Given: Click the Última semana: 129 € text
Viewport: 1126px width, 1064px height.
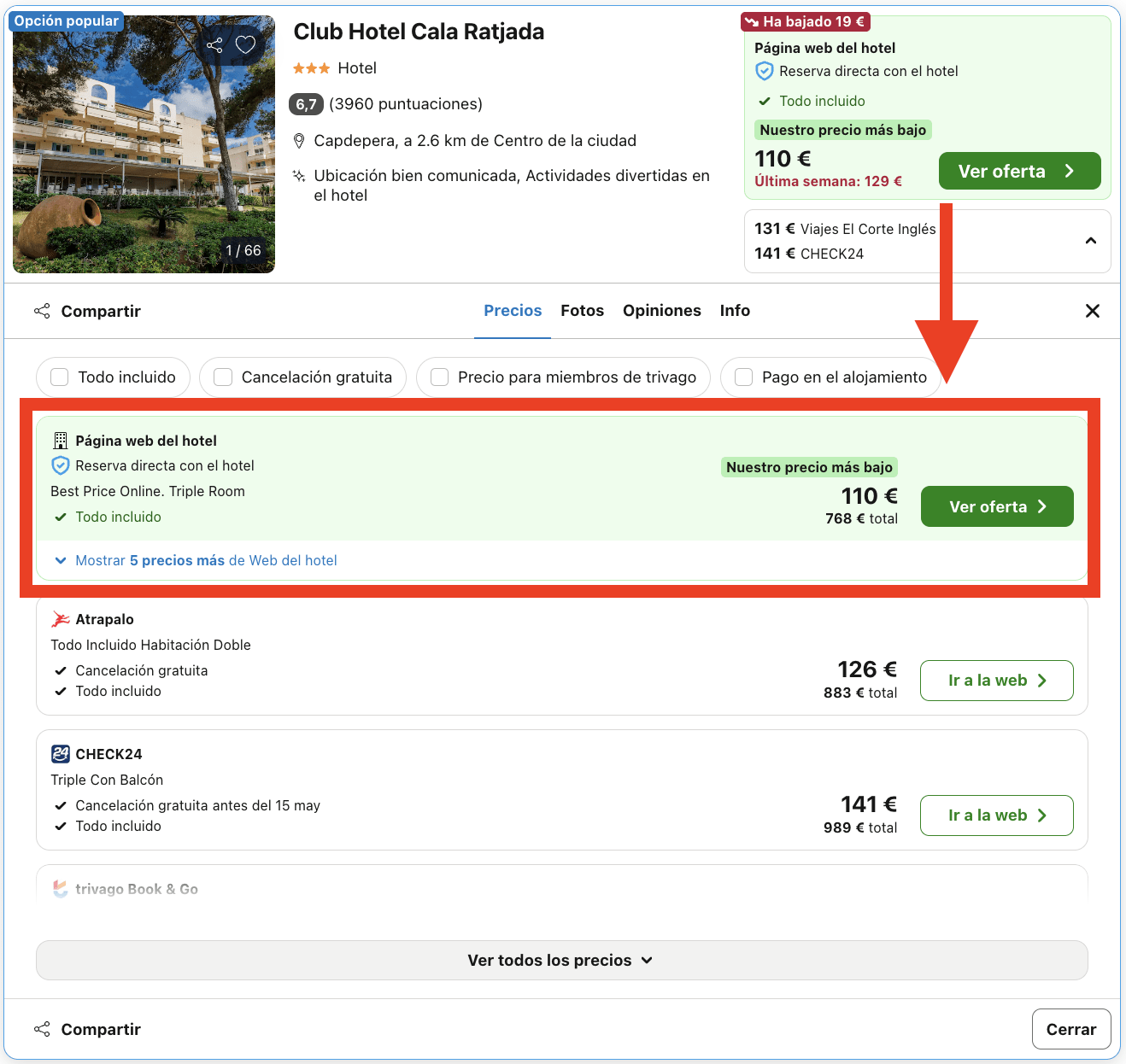Looking at the screenshot, I should click(828, 181).
